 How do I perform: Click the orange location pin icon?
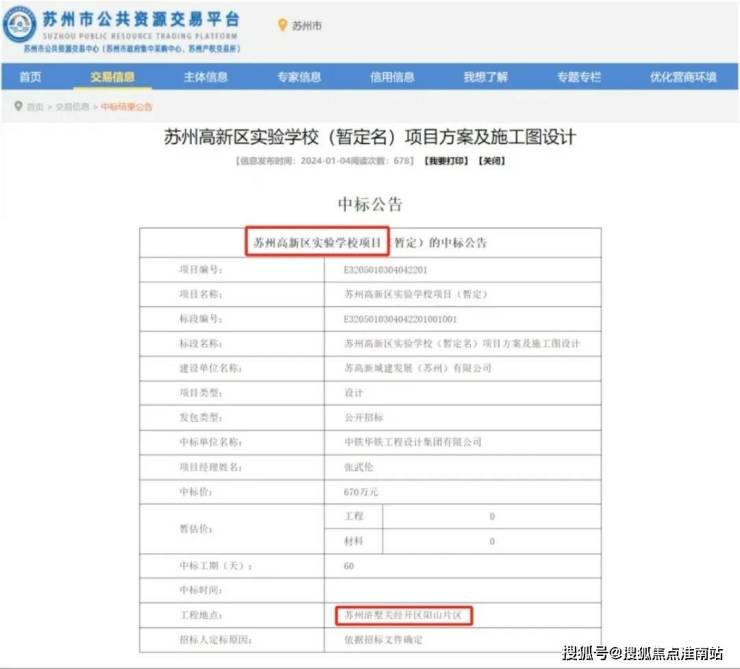point(282,25)
